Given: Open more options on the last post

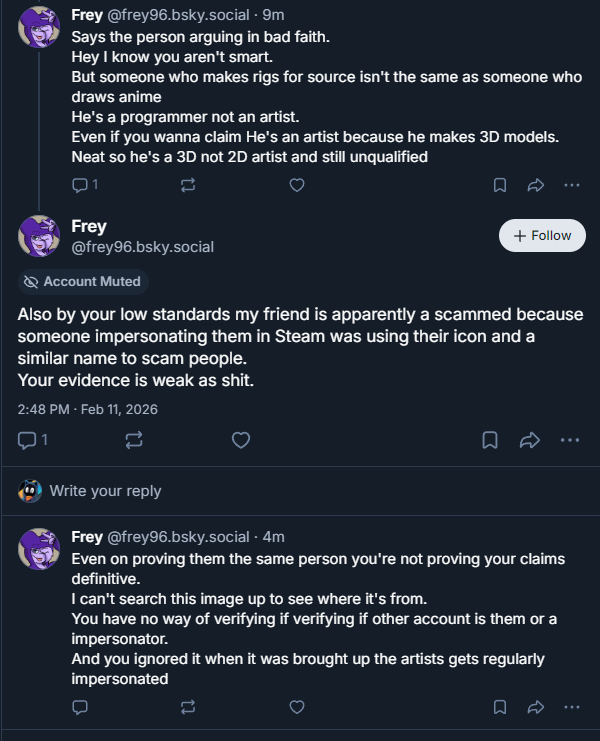Looking at the screenshot, I should (x=571, y=707).
